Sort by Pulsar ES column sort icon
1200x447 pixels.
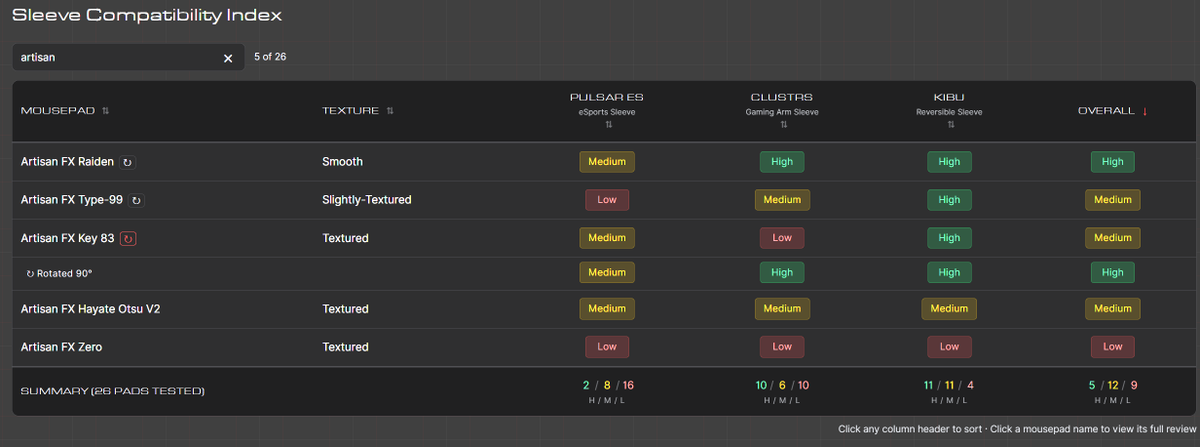[607, 125]
